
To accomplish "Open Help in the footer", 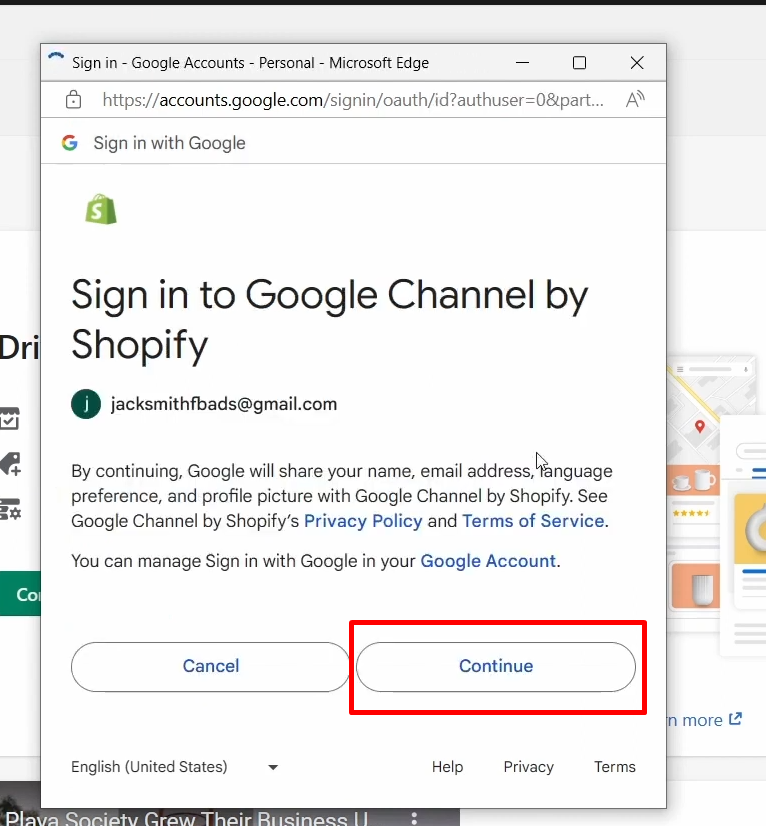I will 447,767.
